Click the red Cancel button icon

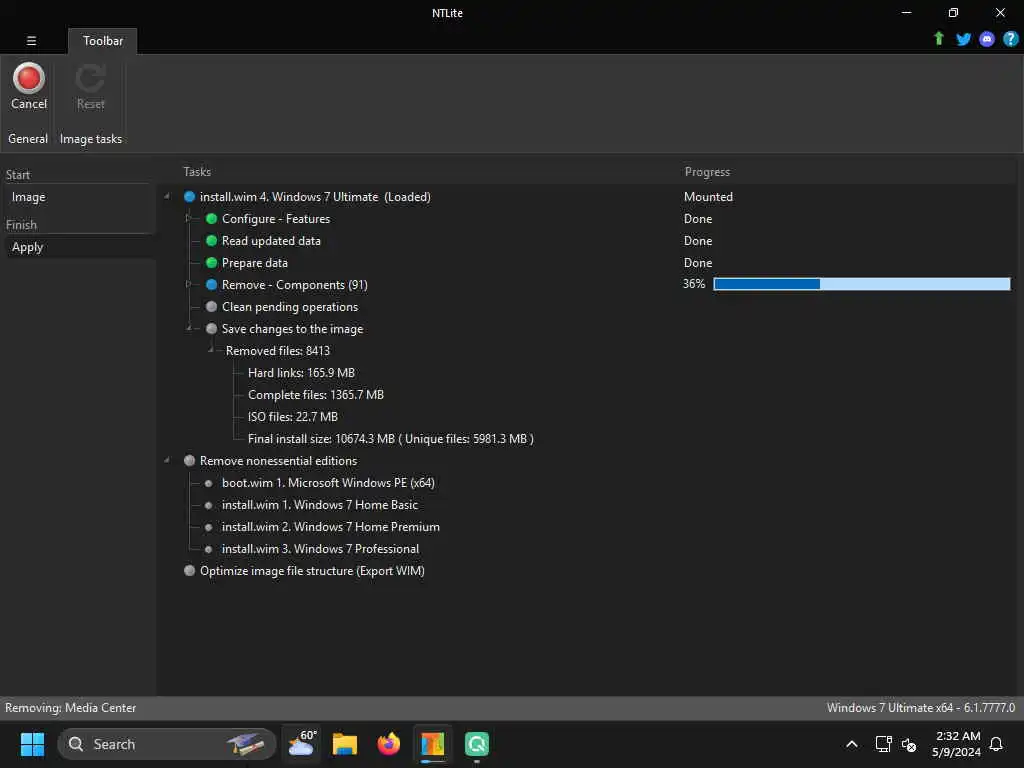[29, 78]
